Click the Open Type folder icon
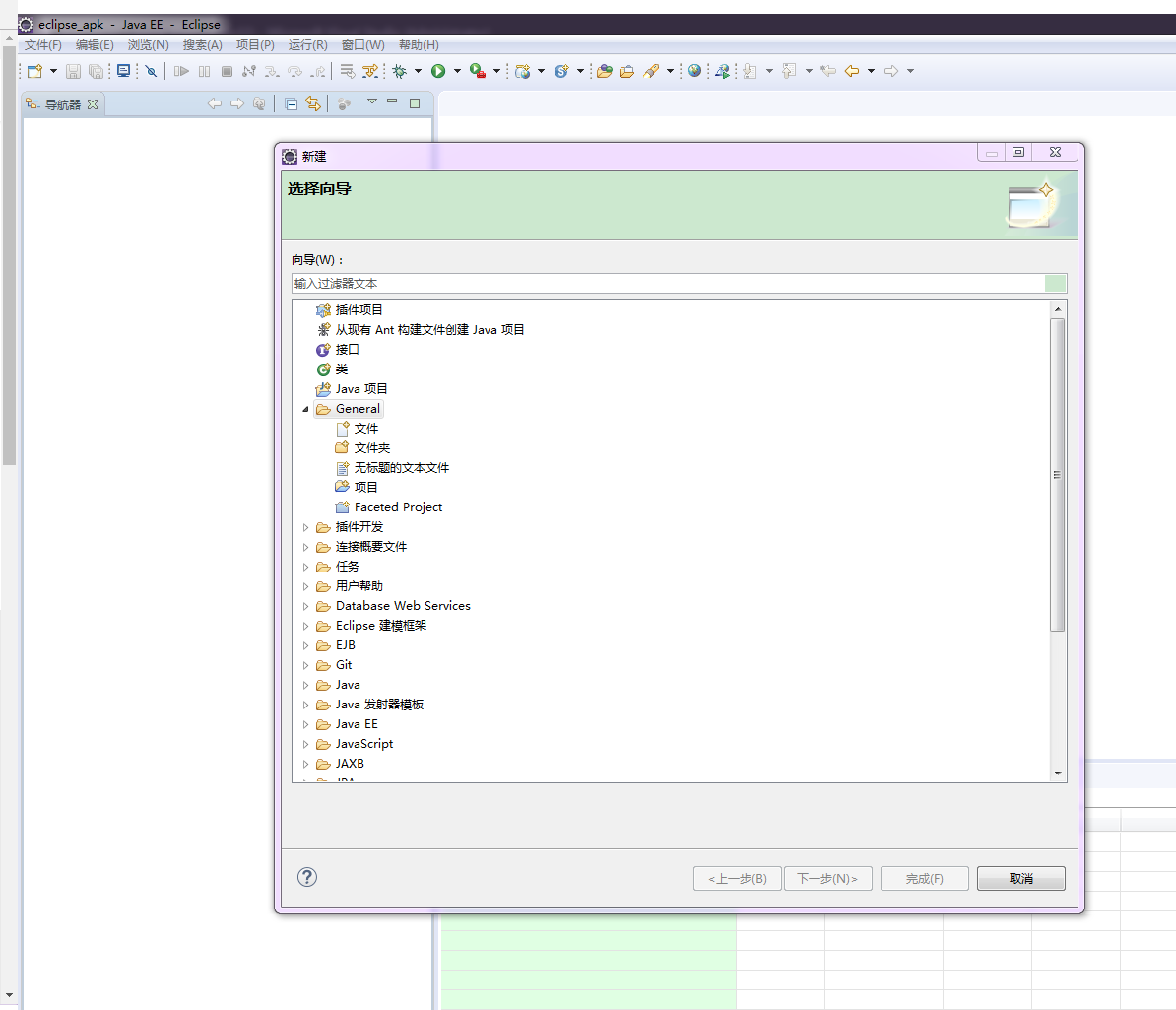This screenshot has height=1010, width=1176. click(x=605, y=71)
